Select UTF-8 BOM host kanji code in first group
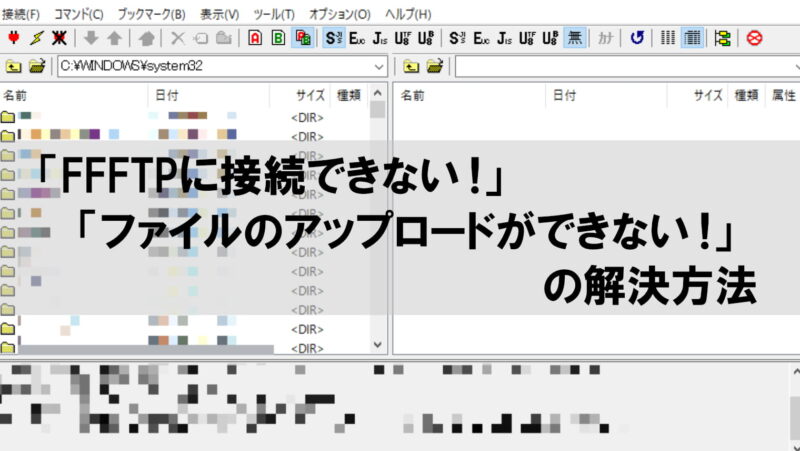The image size is (800, 451). pos(426,38)
